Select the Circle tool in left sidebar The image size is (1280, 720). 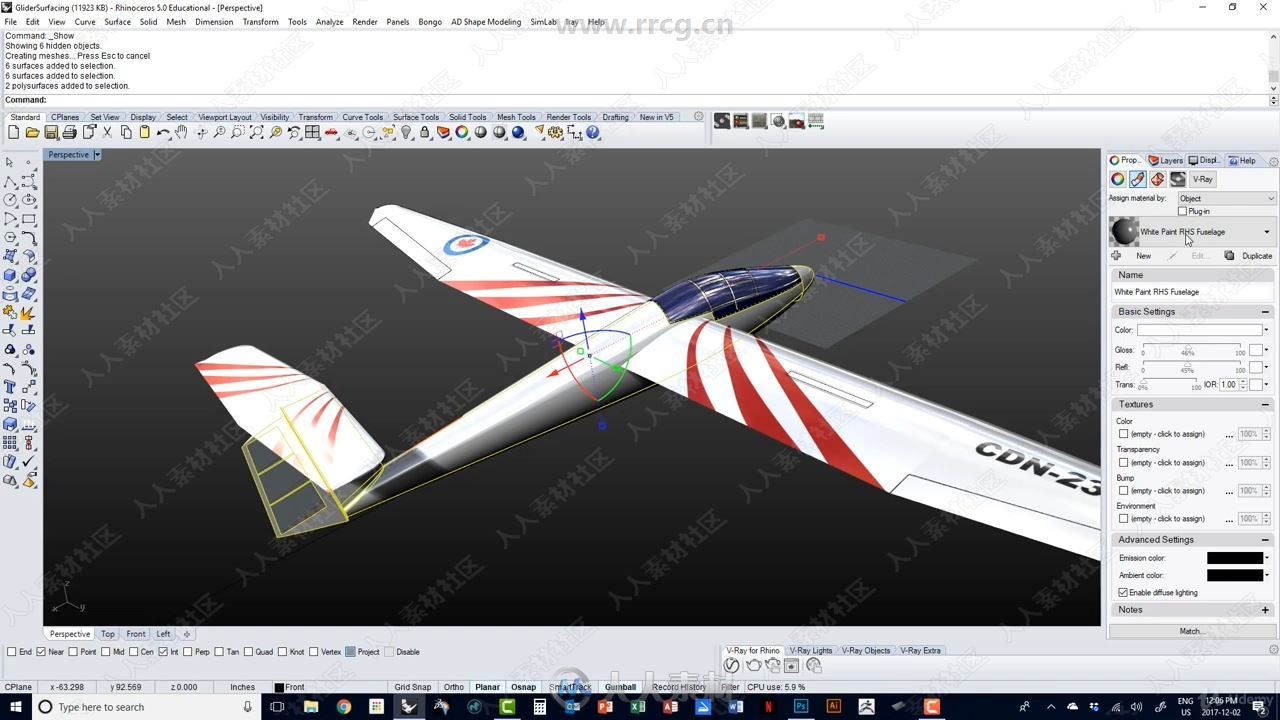tap(10, 200)
